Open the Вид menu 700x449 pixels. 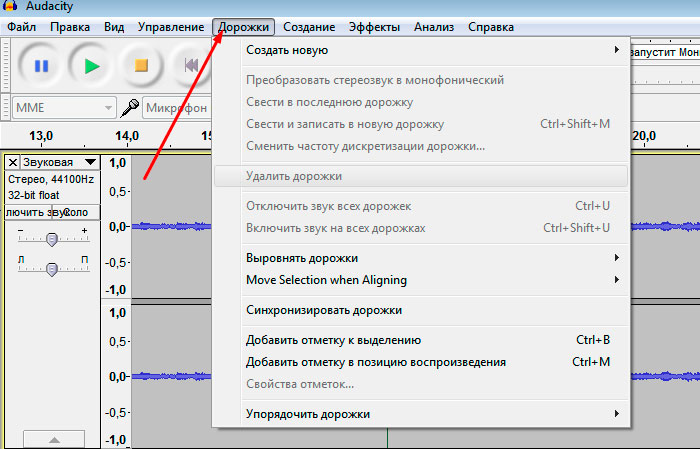coord(114,27)
